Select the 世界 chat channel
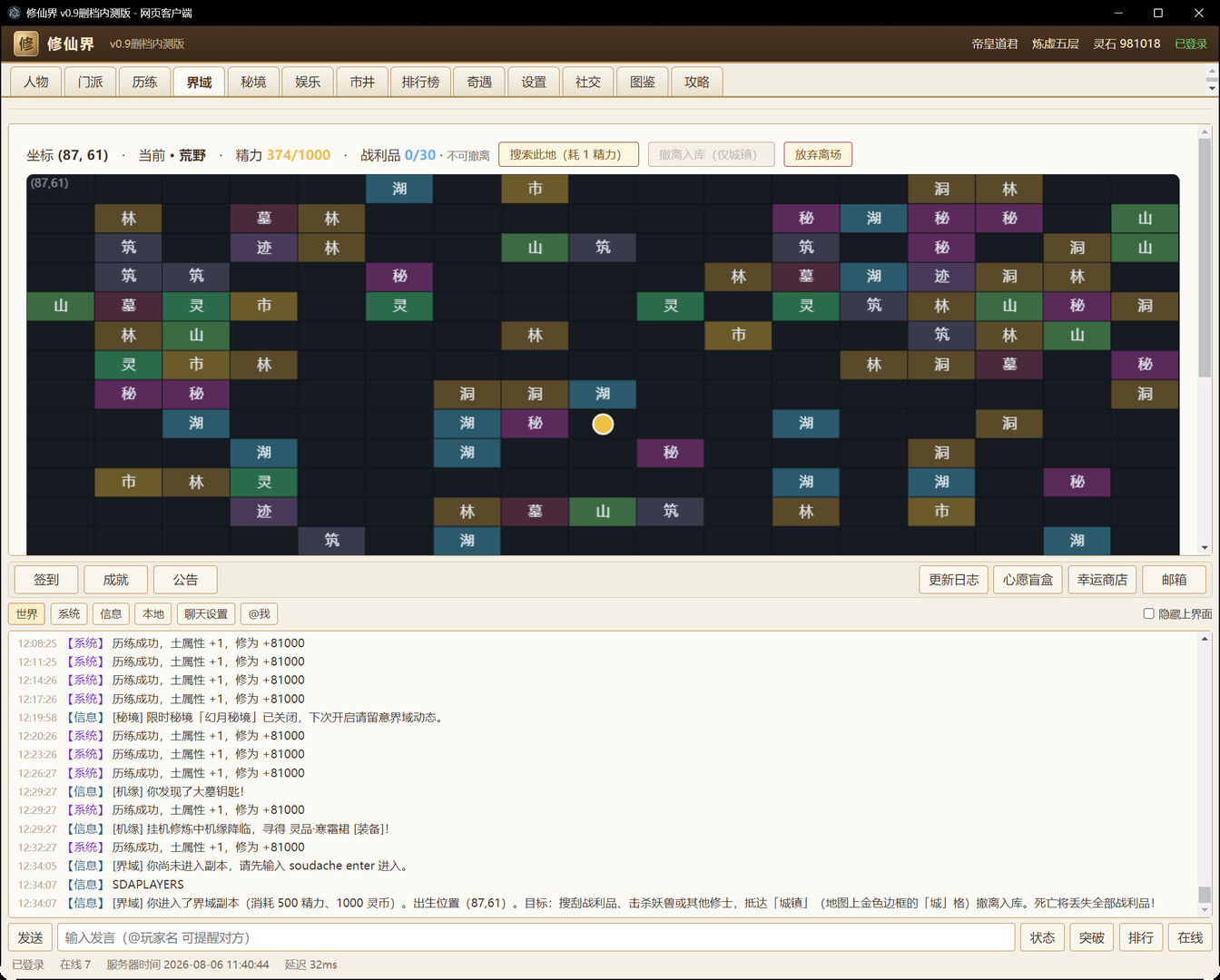1220x980 pixels. tap(27, 614)
